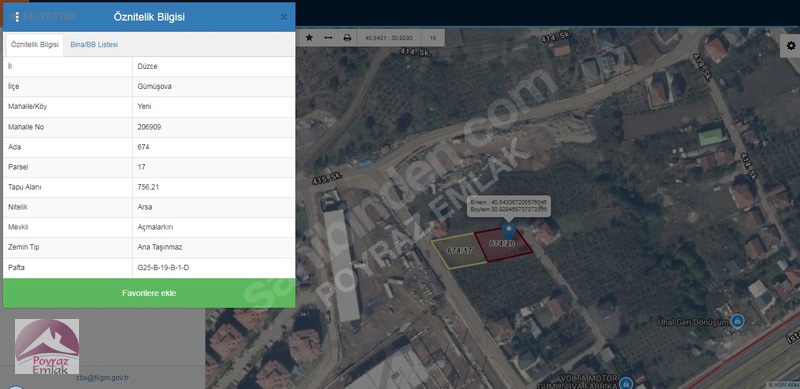Click the Enlem/Boylam coordinate tooltip
The width and height of the screenshot is (800, 389).
coord(509,206)
